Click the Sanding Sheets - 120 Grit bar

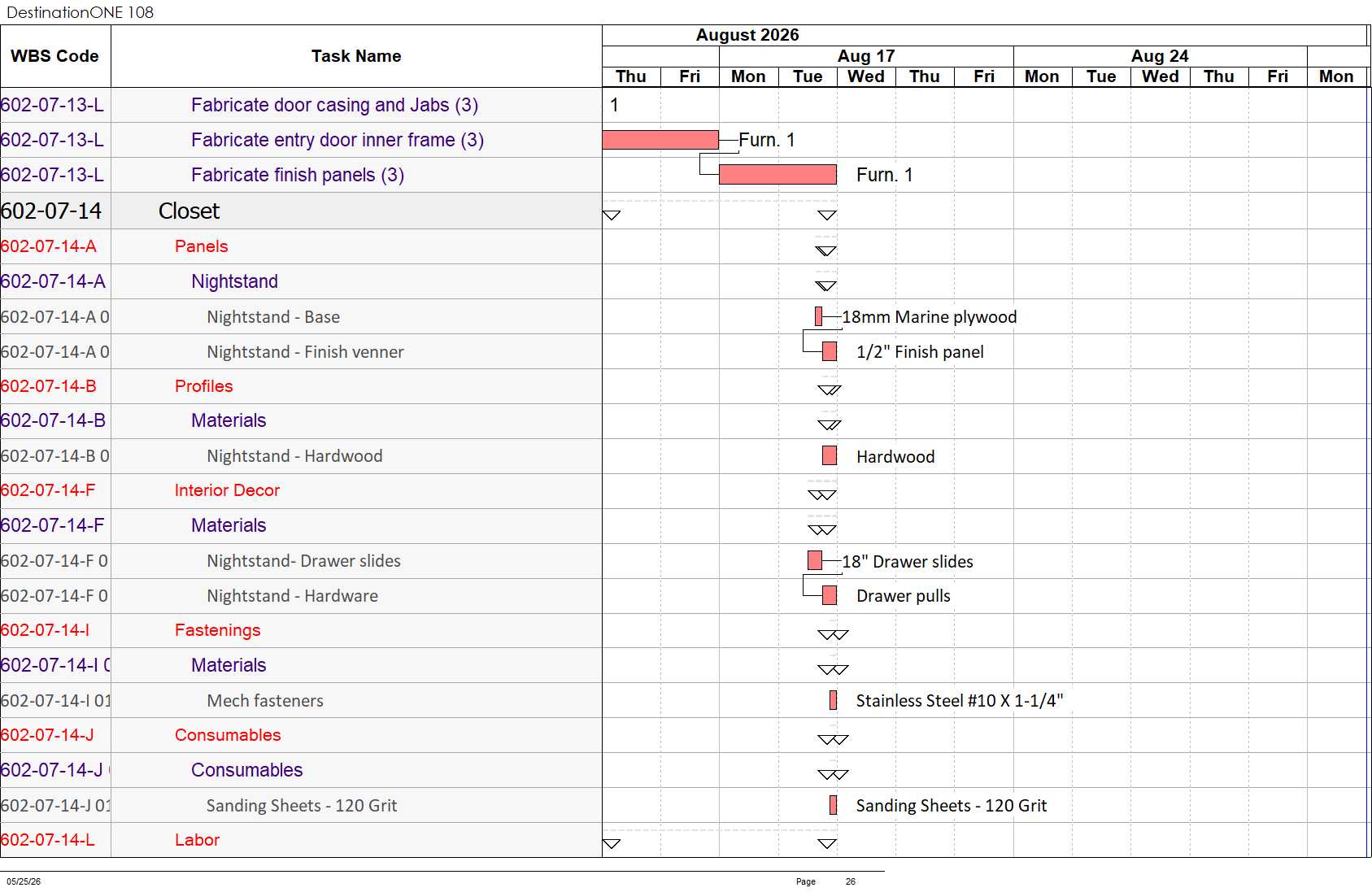(x=833, y=805)
